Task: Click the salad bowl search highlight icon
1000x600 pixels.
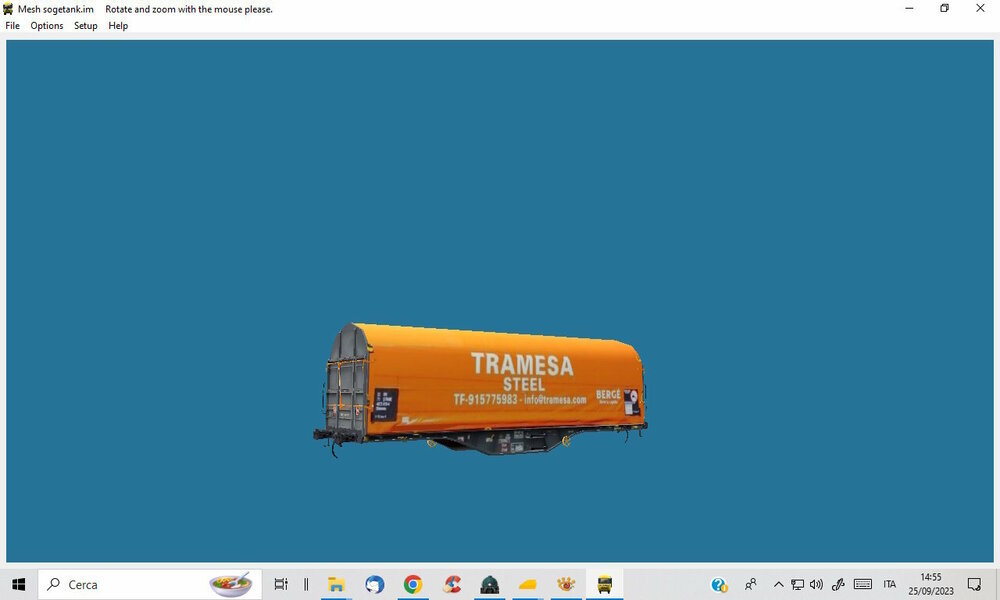Action: click(231, 584)
